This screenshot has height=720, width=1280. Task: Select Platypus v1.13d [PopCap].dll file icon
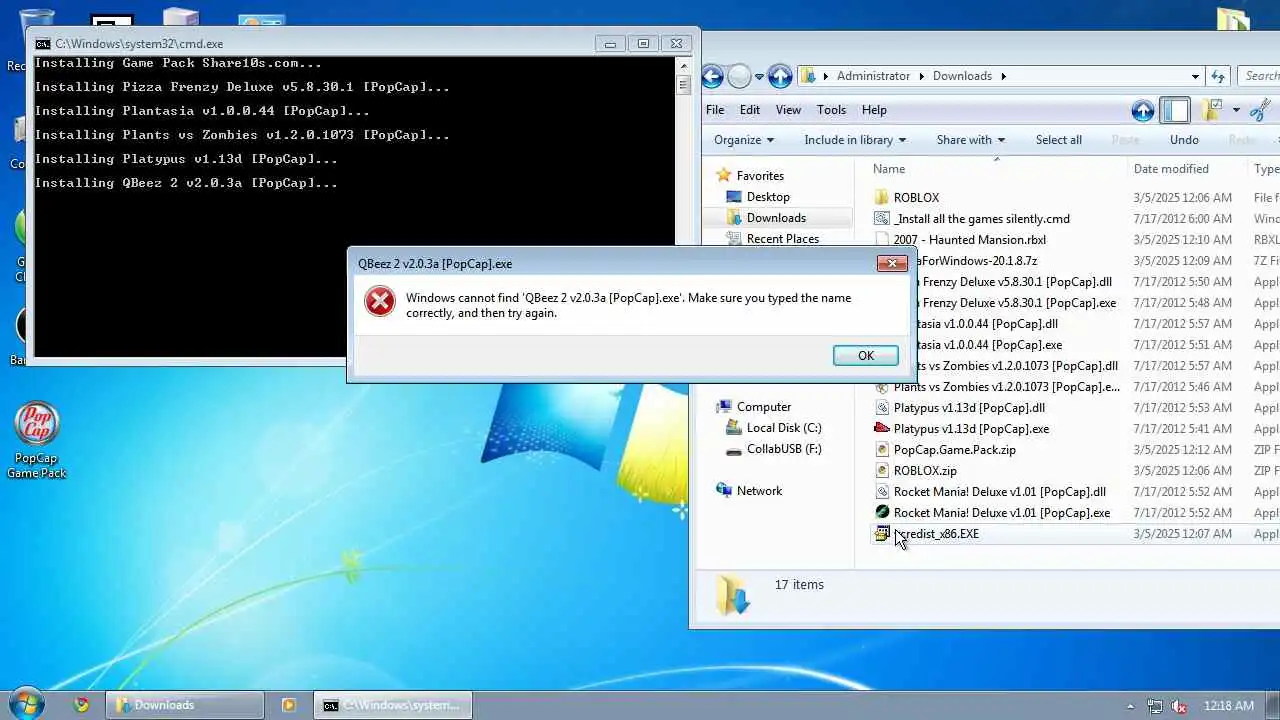coord(882,408)
